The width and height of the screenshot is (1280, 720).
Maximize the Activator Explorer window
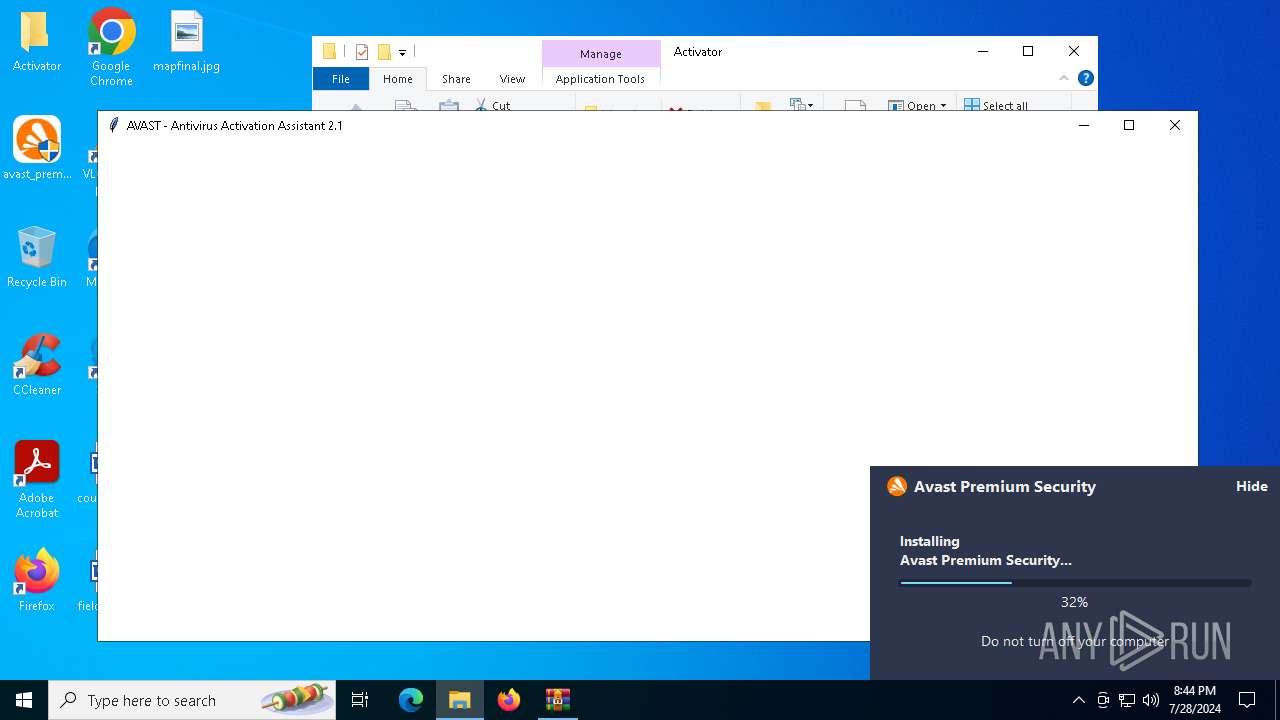[1028, 51]
